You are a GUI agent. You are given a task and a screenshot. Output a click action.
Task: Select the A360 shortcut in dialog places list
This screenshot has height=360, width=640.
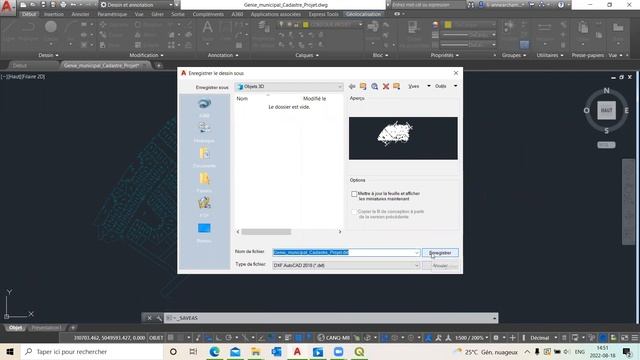tap(204, 108)
